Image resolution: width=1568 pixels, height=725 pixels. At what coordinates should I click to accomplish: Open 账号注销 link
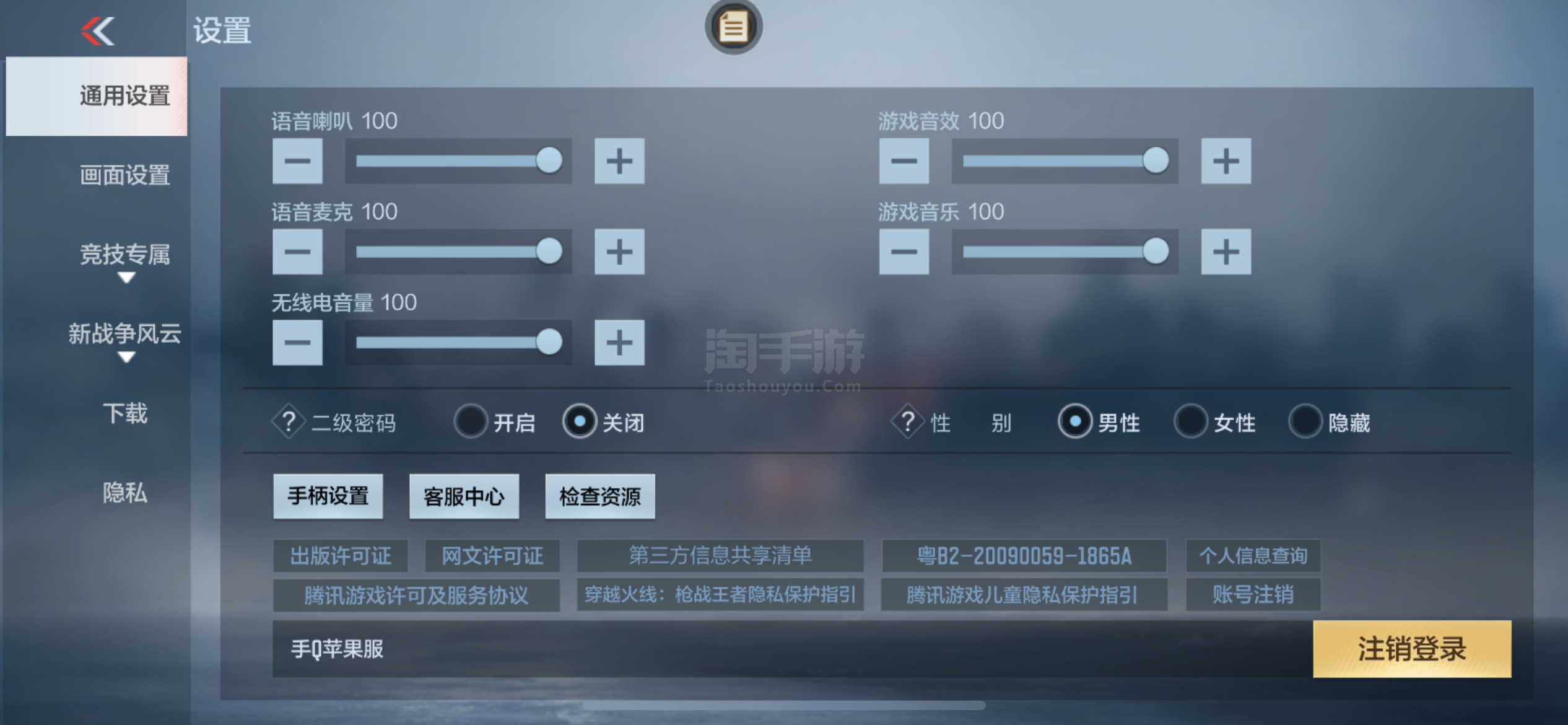(x=1253, y=595)
